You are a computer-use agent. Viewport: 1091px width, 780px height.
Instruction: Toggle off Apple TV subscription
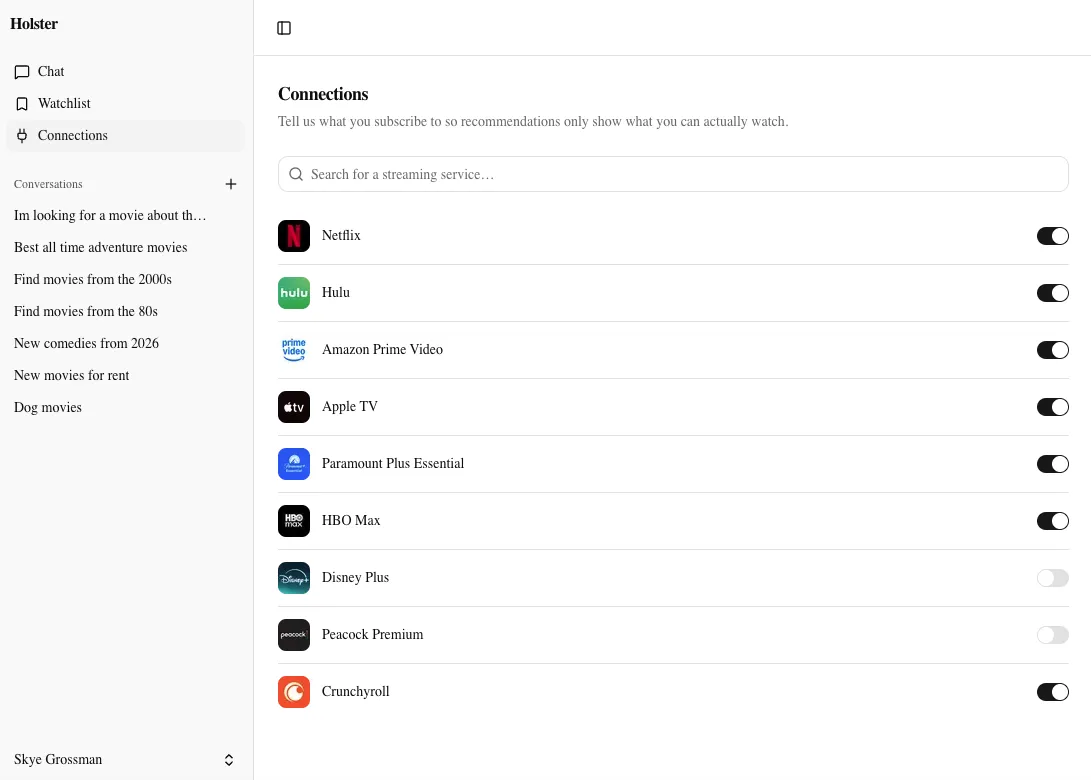coord(1052,407)
